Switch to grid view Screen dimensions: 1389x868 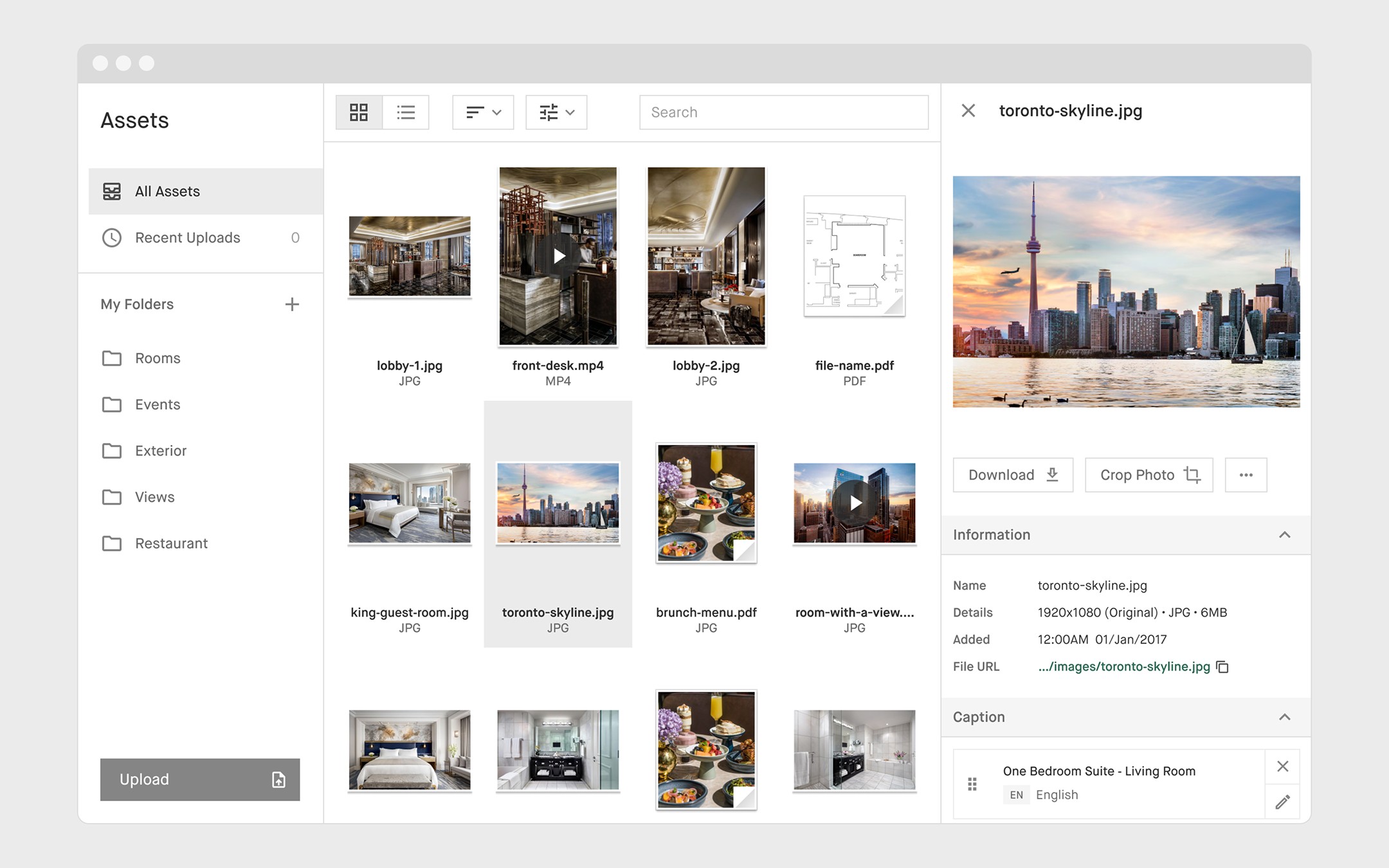coord(359,112)
